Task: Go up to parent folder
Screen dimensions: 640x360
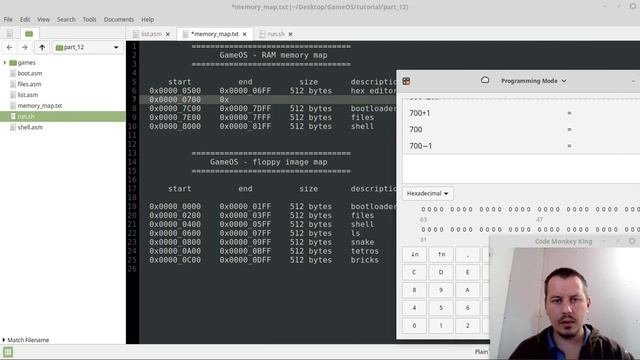Action: (42, 47)
